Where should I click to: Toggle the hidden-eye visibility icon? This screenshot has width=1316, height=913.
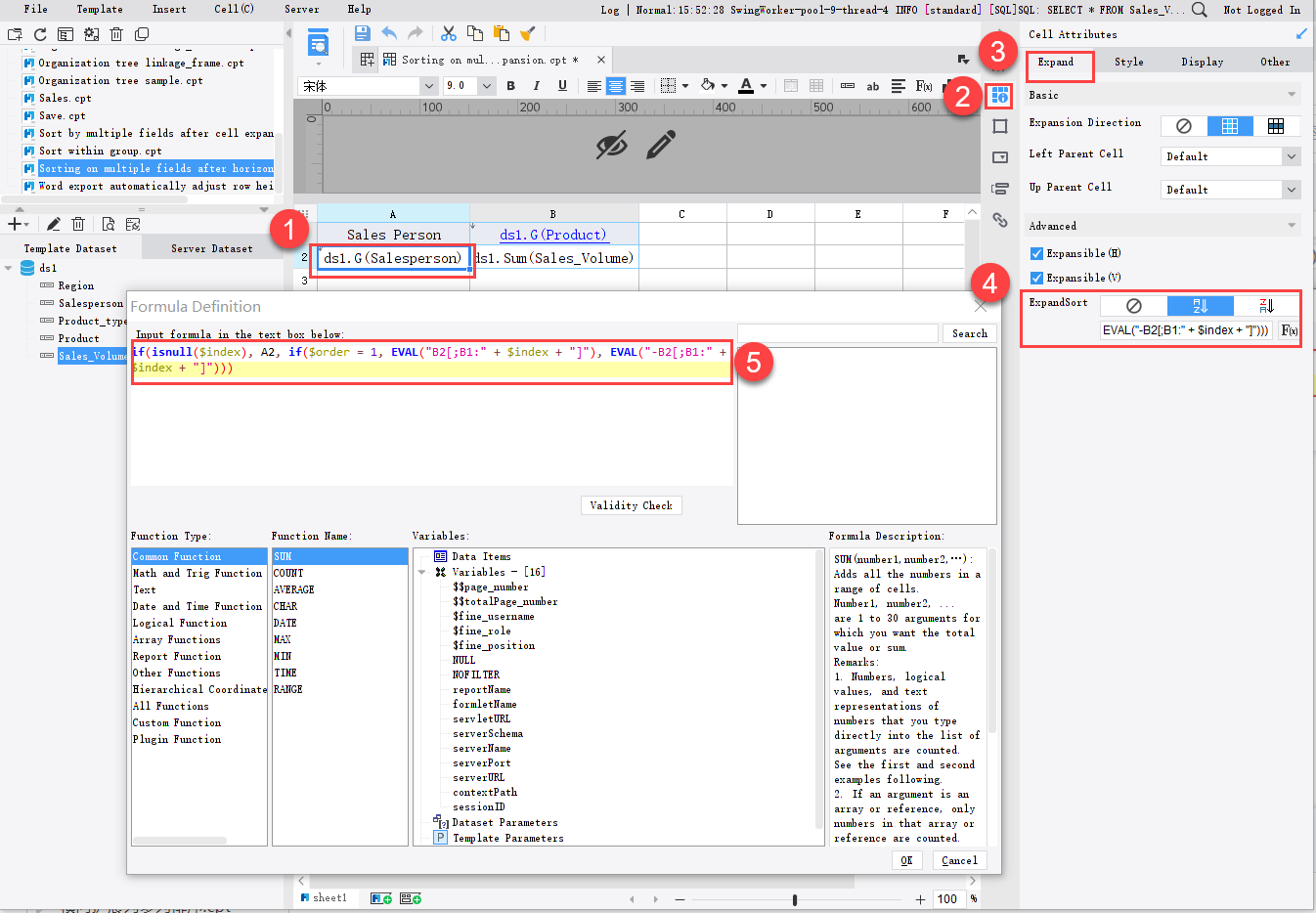tap(612, 146)
